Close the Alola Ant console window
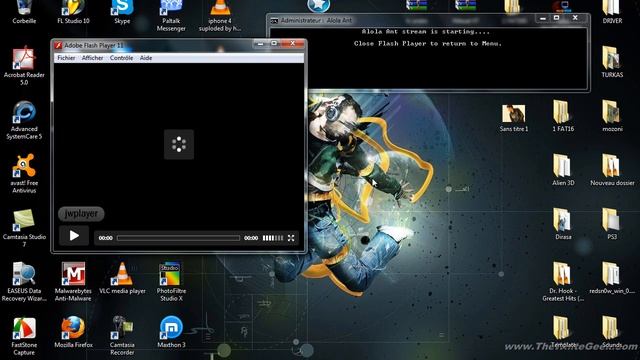 point(575,18)
